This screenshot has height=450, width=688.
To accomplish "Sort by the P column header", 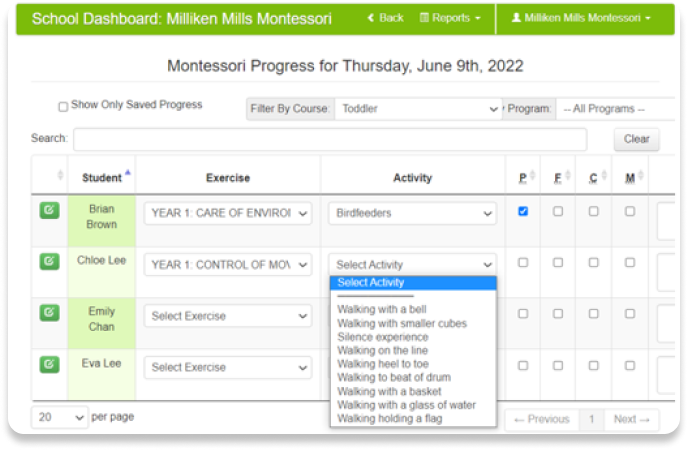I will click(x=523, y=178).
